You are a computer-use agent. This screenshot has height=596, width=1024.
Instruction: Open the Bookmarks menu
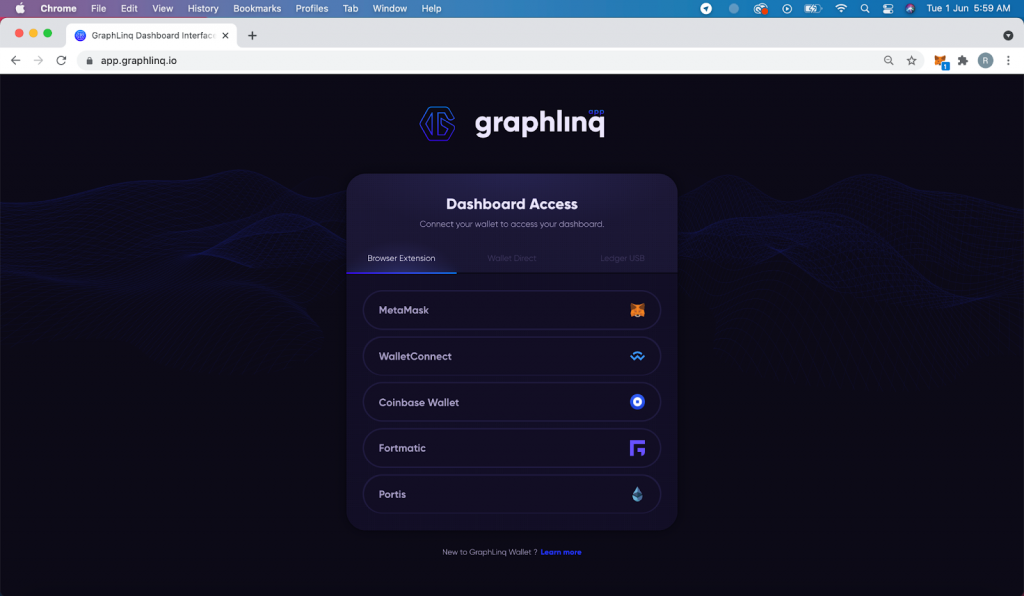[257, 8]
